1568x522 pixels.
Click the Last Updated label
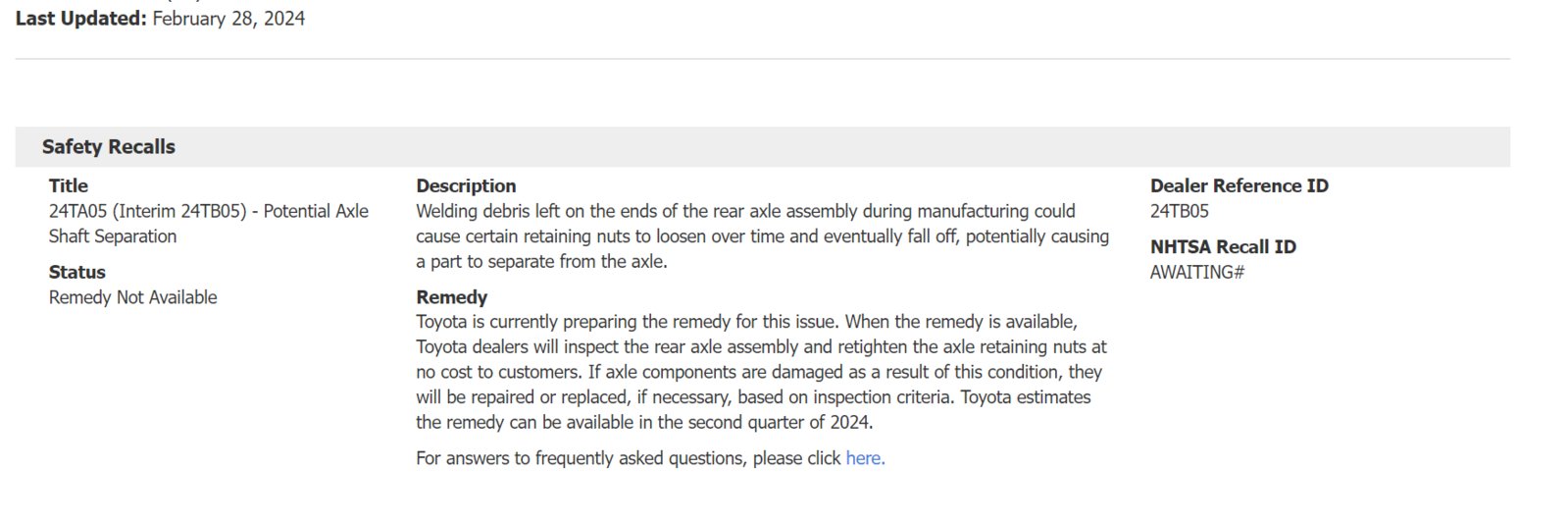tap(81, 18)
